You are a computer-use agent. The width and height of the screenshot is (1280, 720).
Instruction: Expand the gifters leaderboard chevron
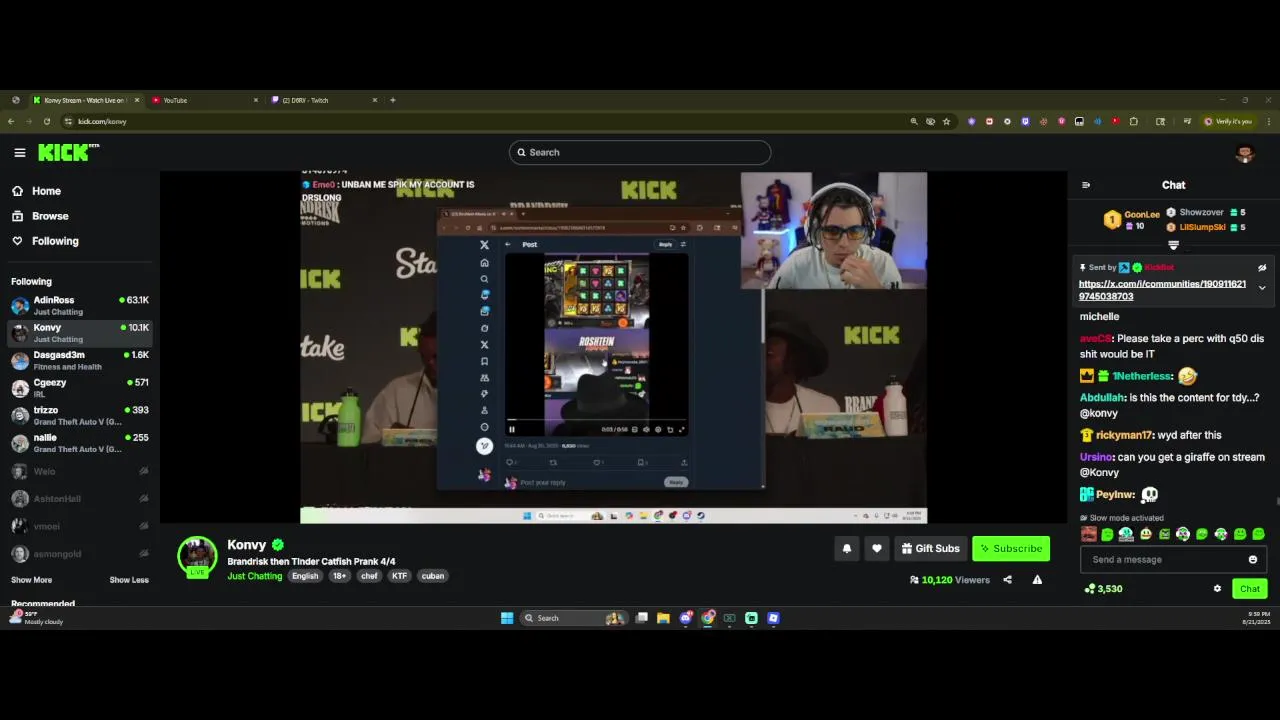[x=1174, y=245]
